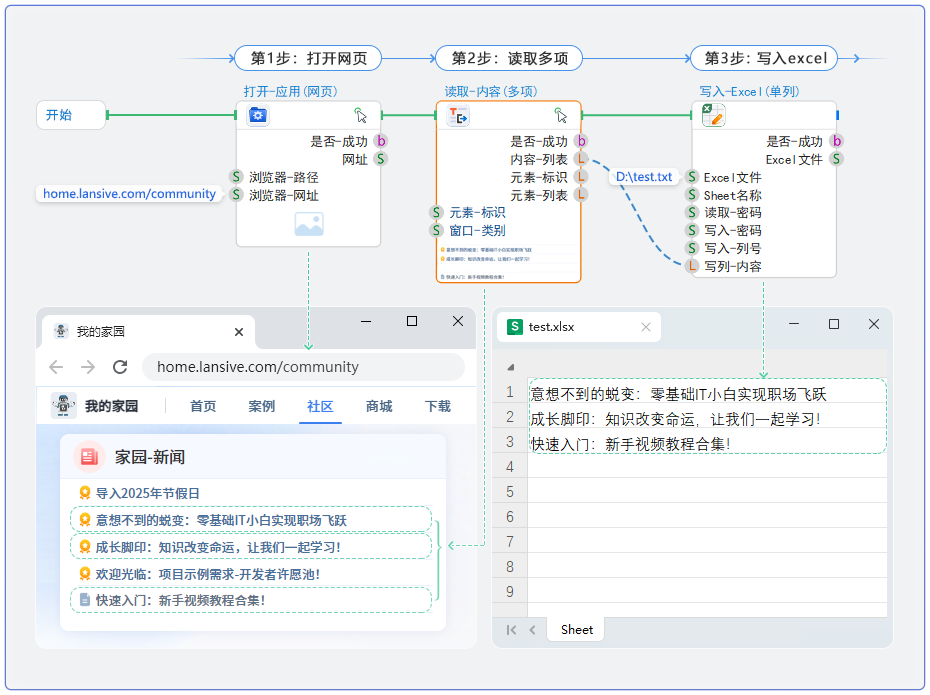
Task: Click the 第2步：读取多项 step label
Action: click(509, 59)
